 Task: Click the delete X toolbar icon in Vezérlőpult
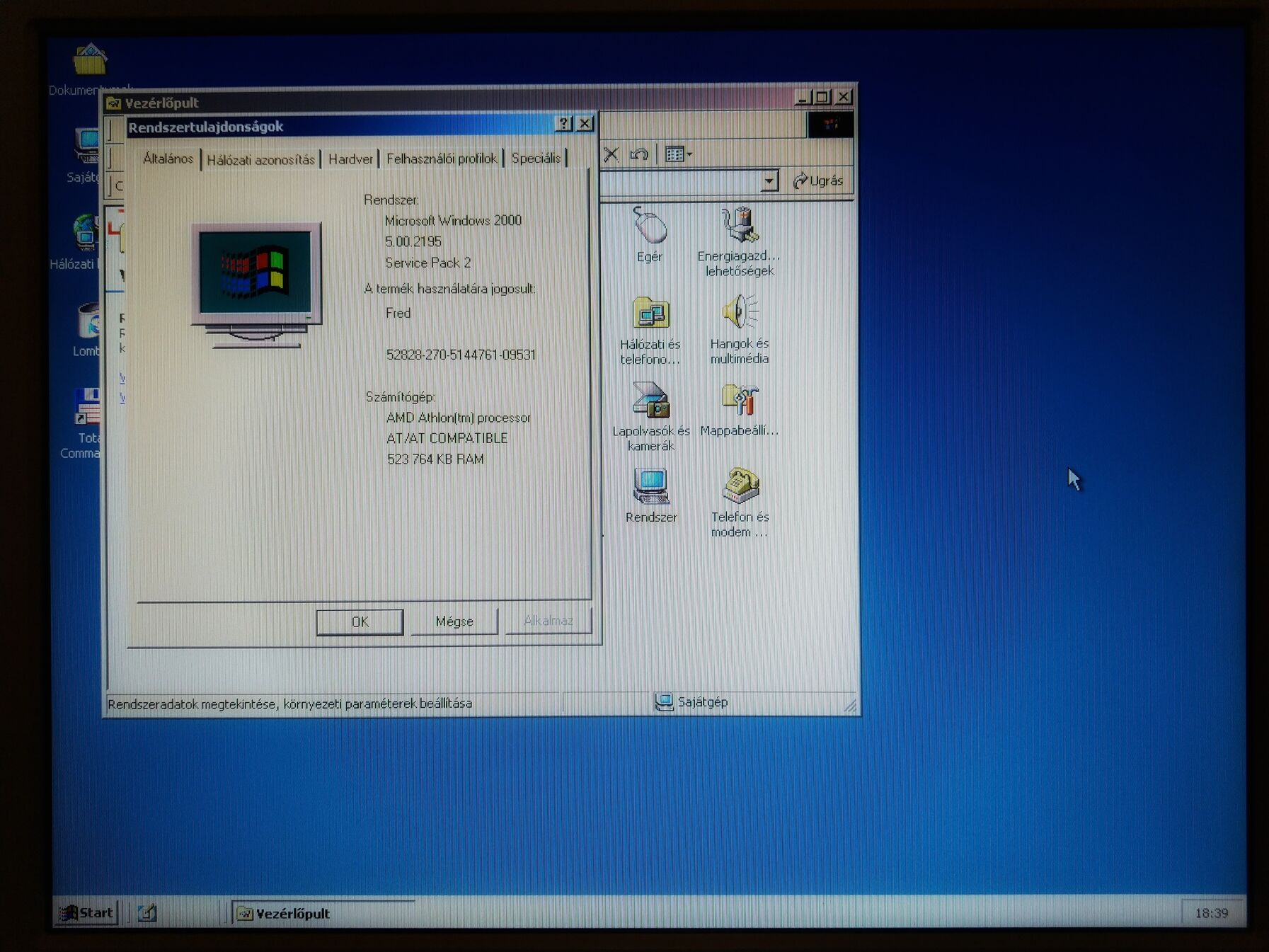(x=611, y=154)
